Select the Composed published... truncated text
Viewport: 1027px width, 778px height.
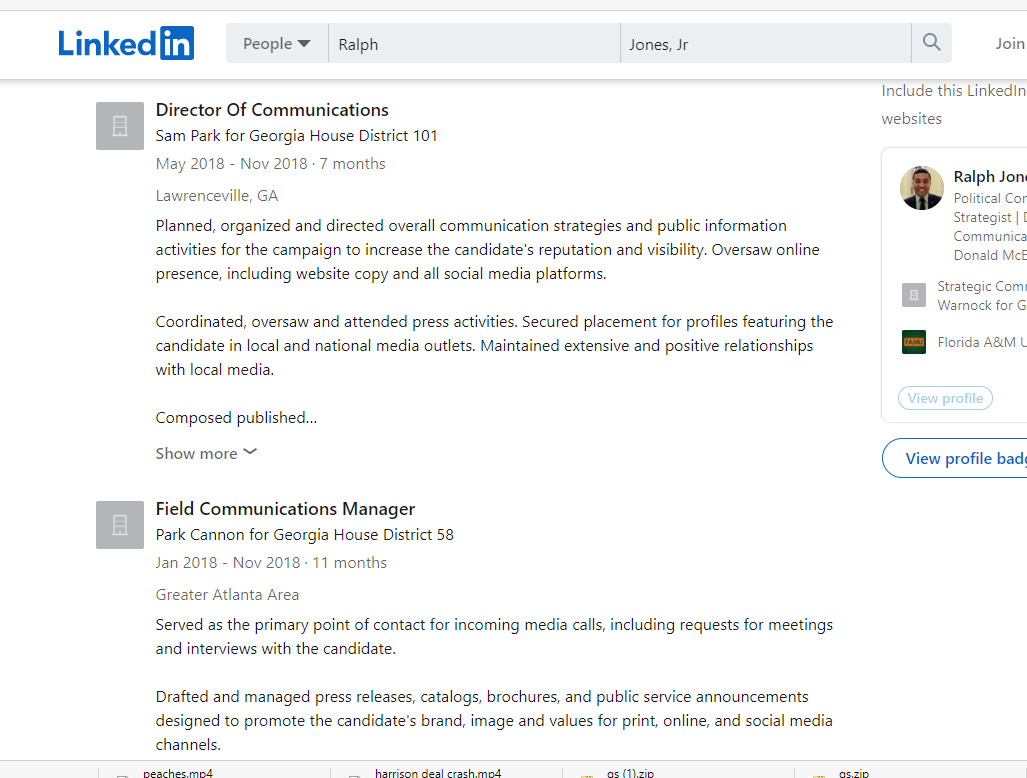(x=236, y=418)
